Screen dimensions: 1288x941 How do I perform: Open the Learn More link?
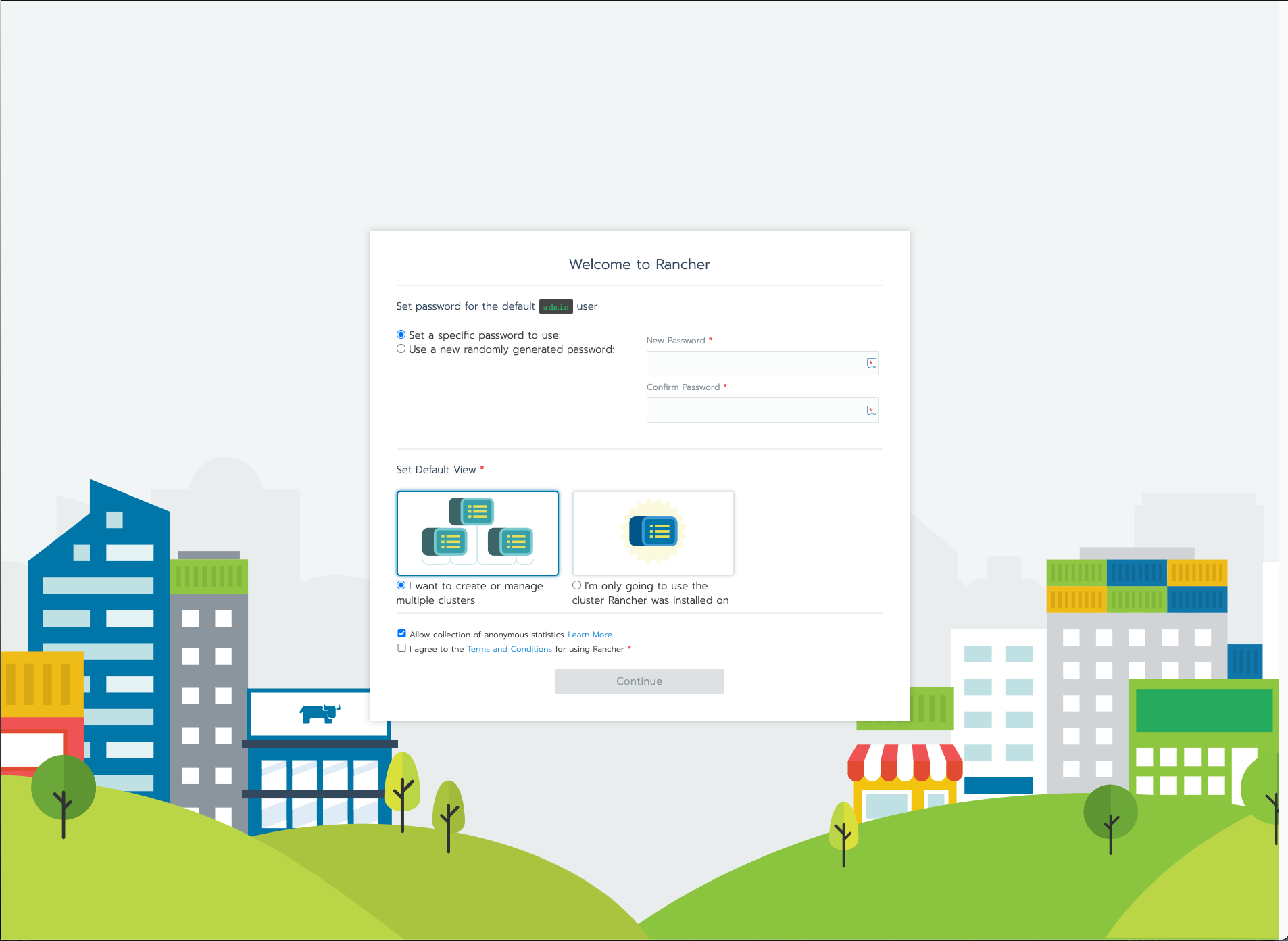pyautogui.click(x=589, y=635)
